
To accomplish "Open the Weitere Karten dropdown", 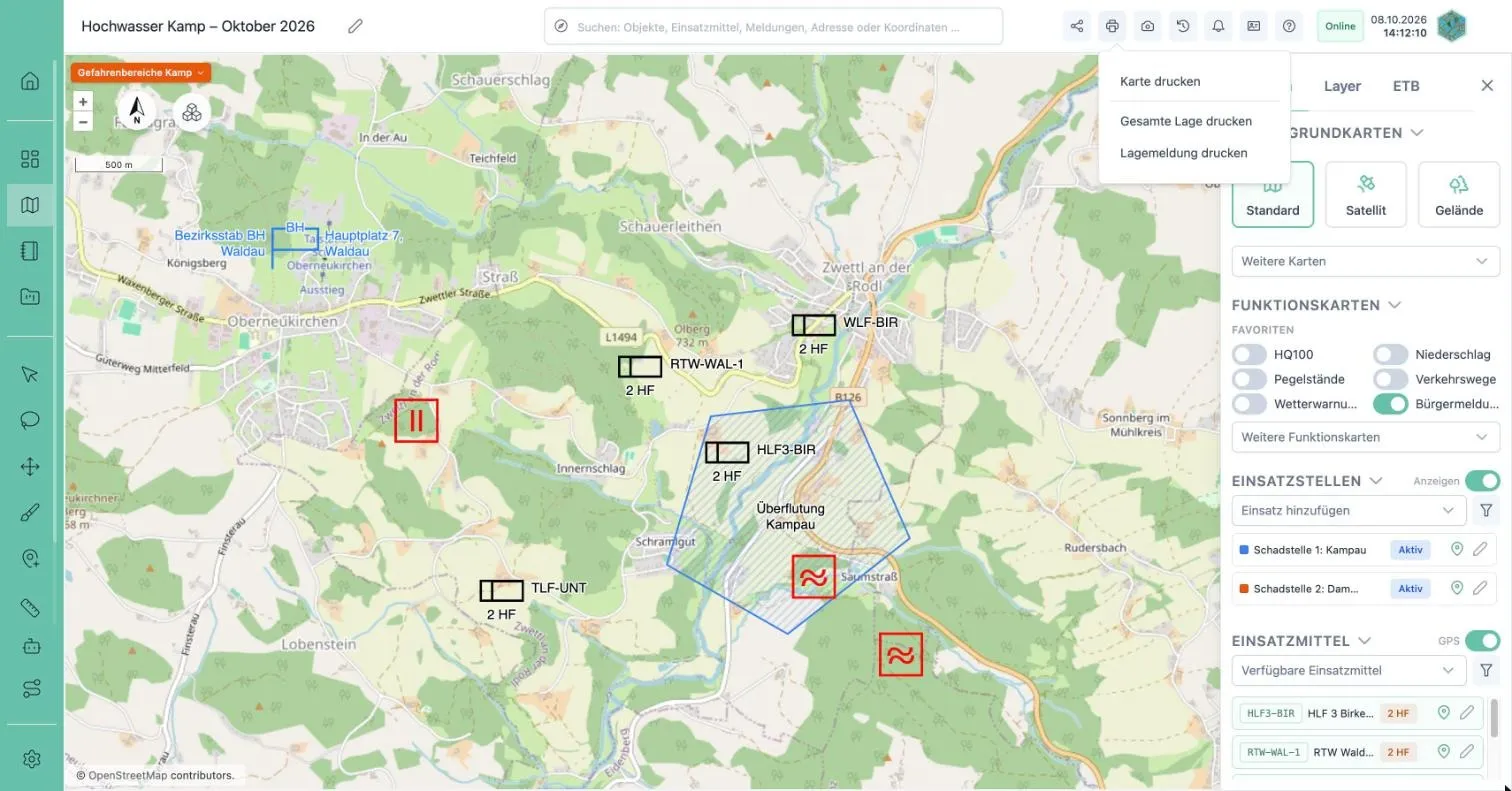I will coord(1365,261).
